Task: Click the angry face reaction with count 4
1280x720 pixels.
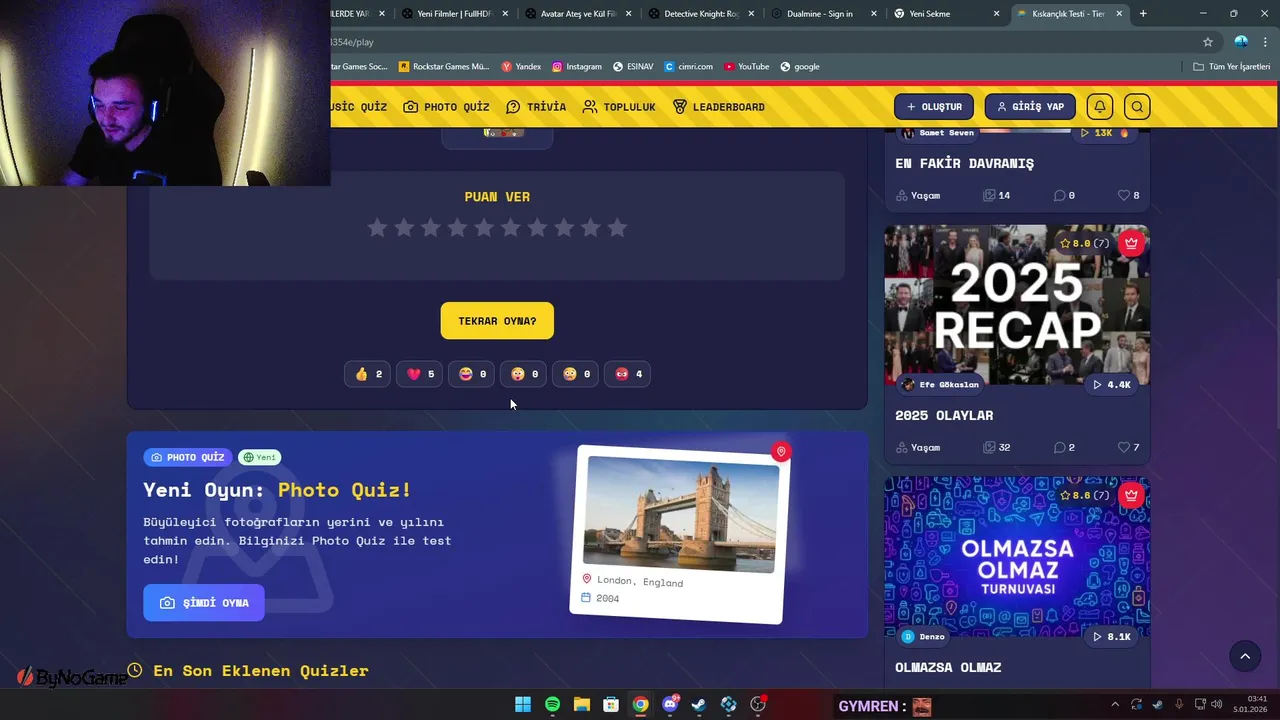Action: (x=628, y=374)
